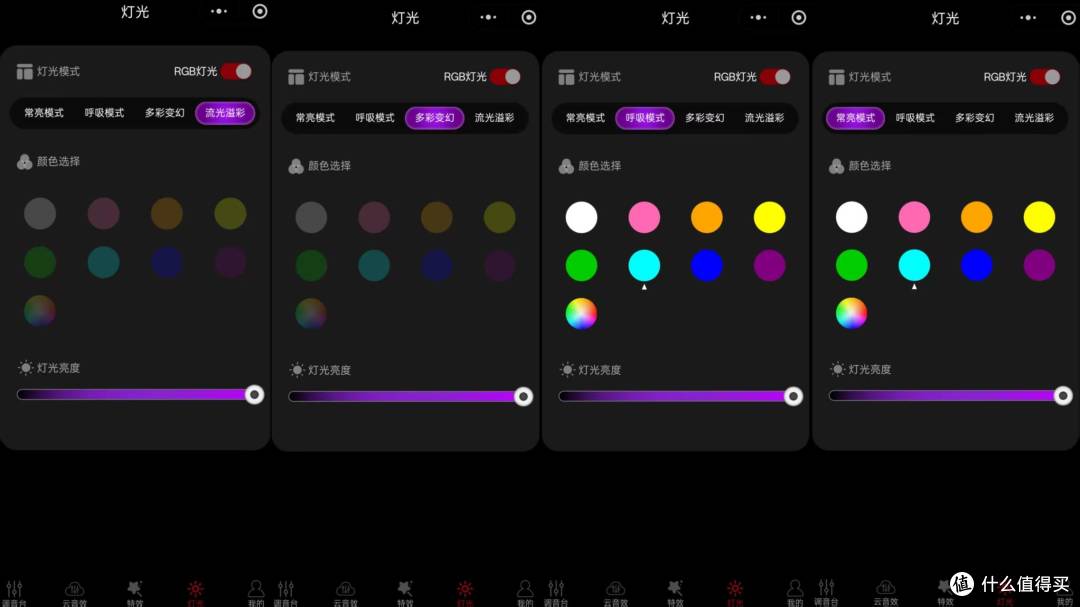1080x607 pixels.
Task: Tap red 灯光 nav icon in third panel
Action: [735, 590]
